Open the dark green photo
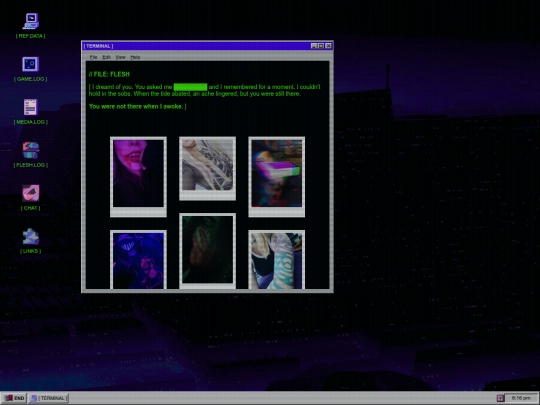The width and height of the screenshot is (540, 405). pyautogui.click(x=207, y=251)
